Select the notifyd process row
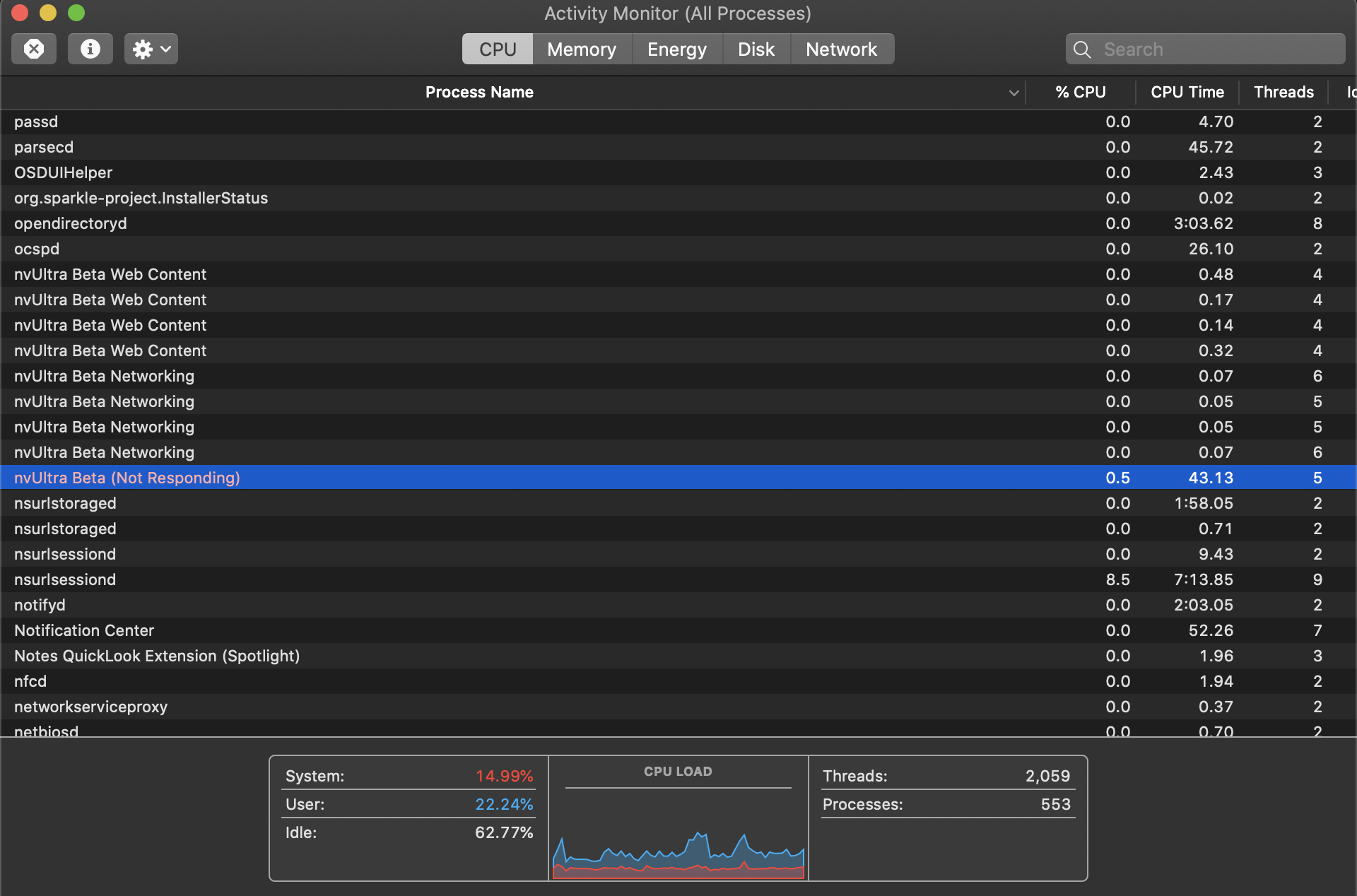This screenshot has width=1357, height=896. coord(40,605)
